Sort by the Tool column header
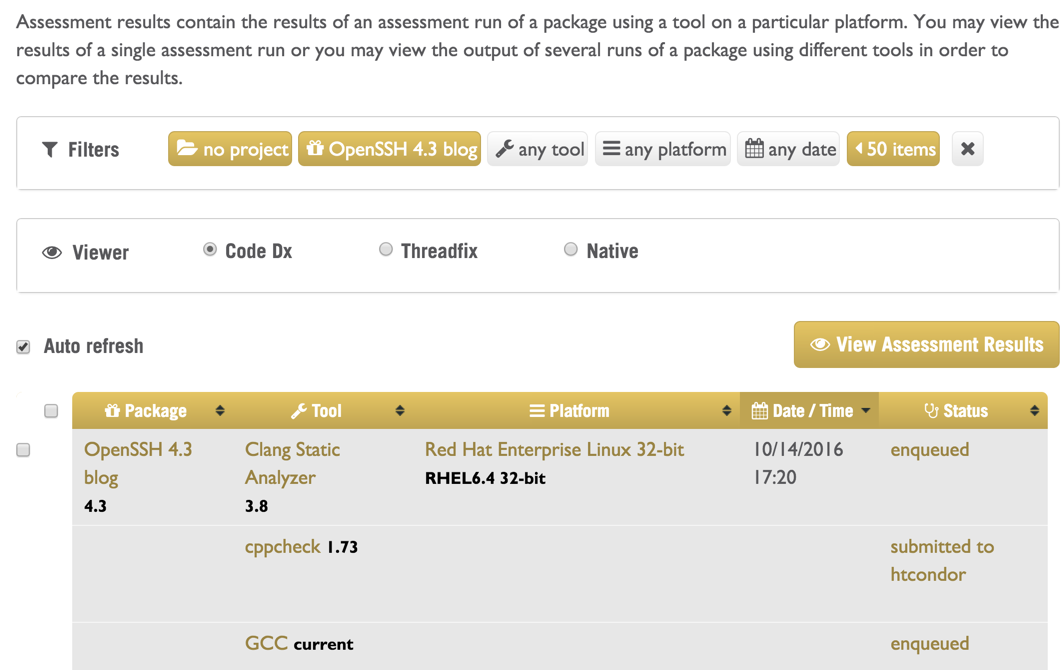 tap(322, 411)
